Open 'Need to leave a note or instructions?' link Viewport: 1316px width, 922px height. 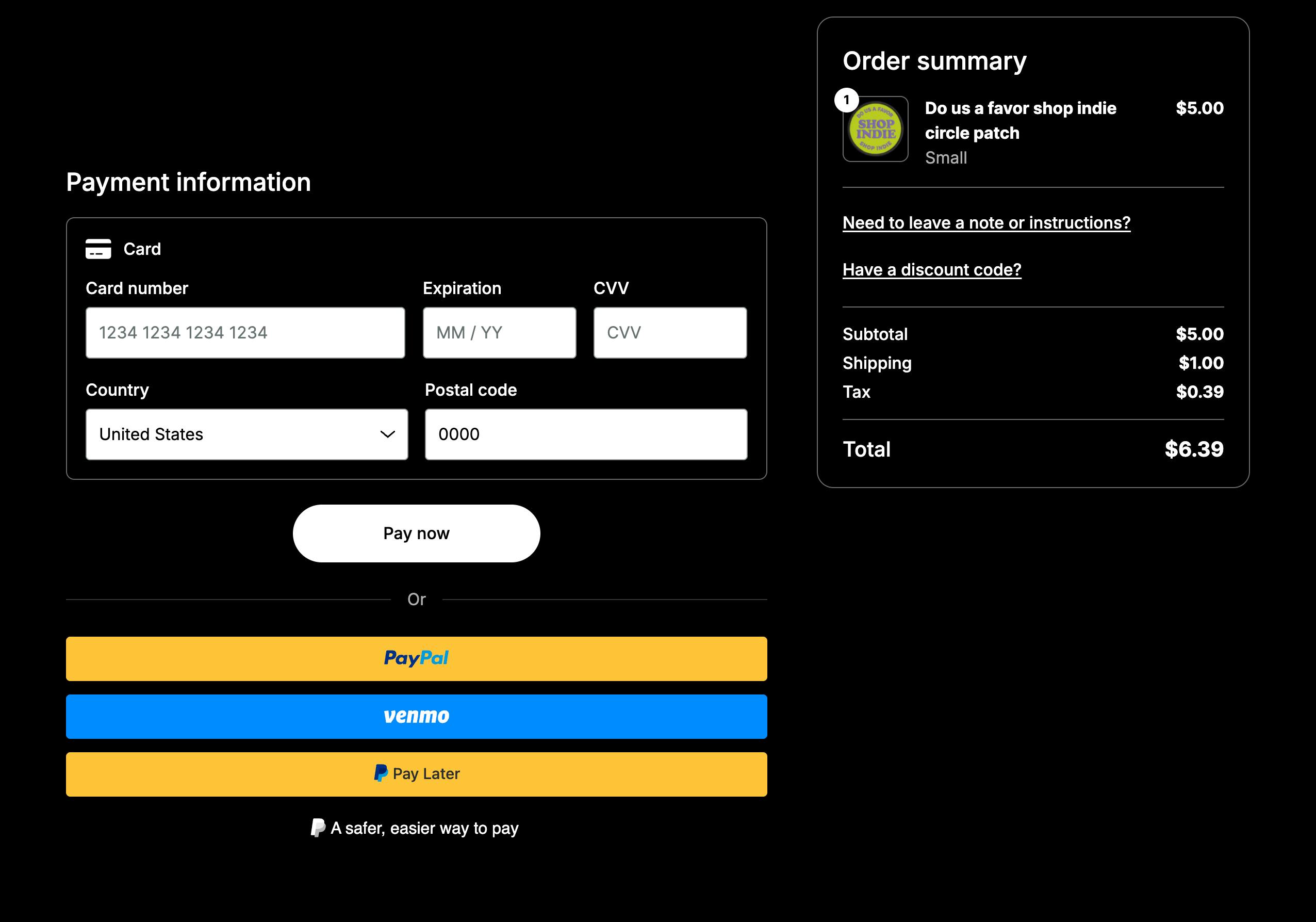pos(986,222)
